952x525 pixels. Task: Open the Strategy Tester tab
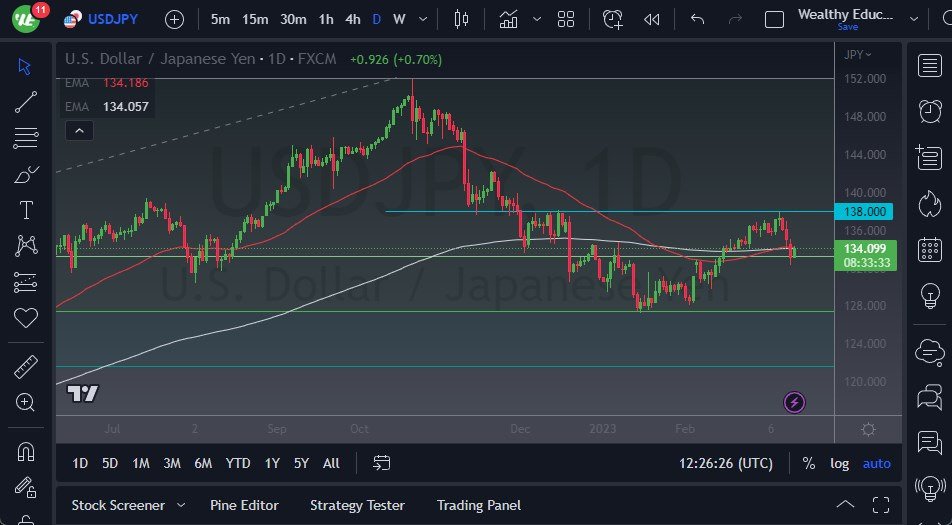click(357, 505)
